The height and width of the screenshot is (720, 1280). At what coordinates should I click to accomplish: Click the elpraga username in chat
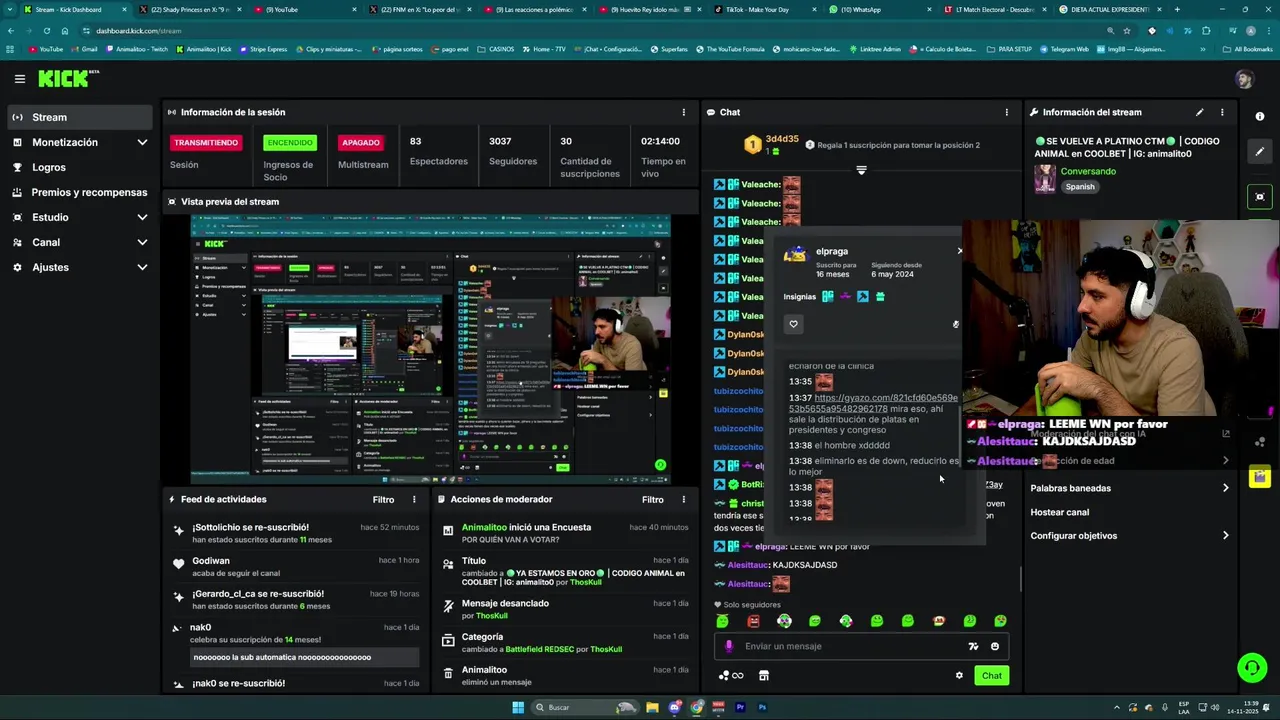point(770,547)
